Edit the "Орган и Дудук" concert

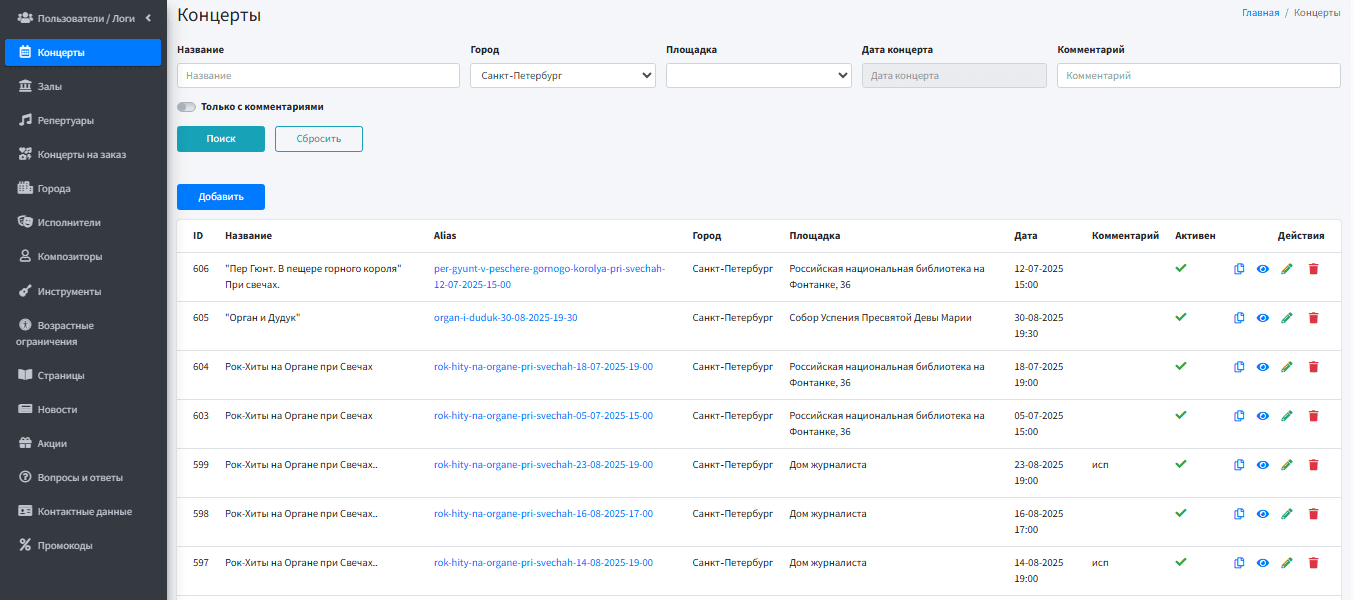pos(1287,318)
